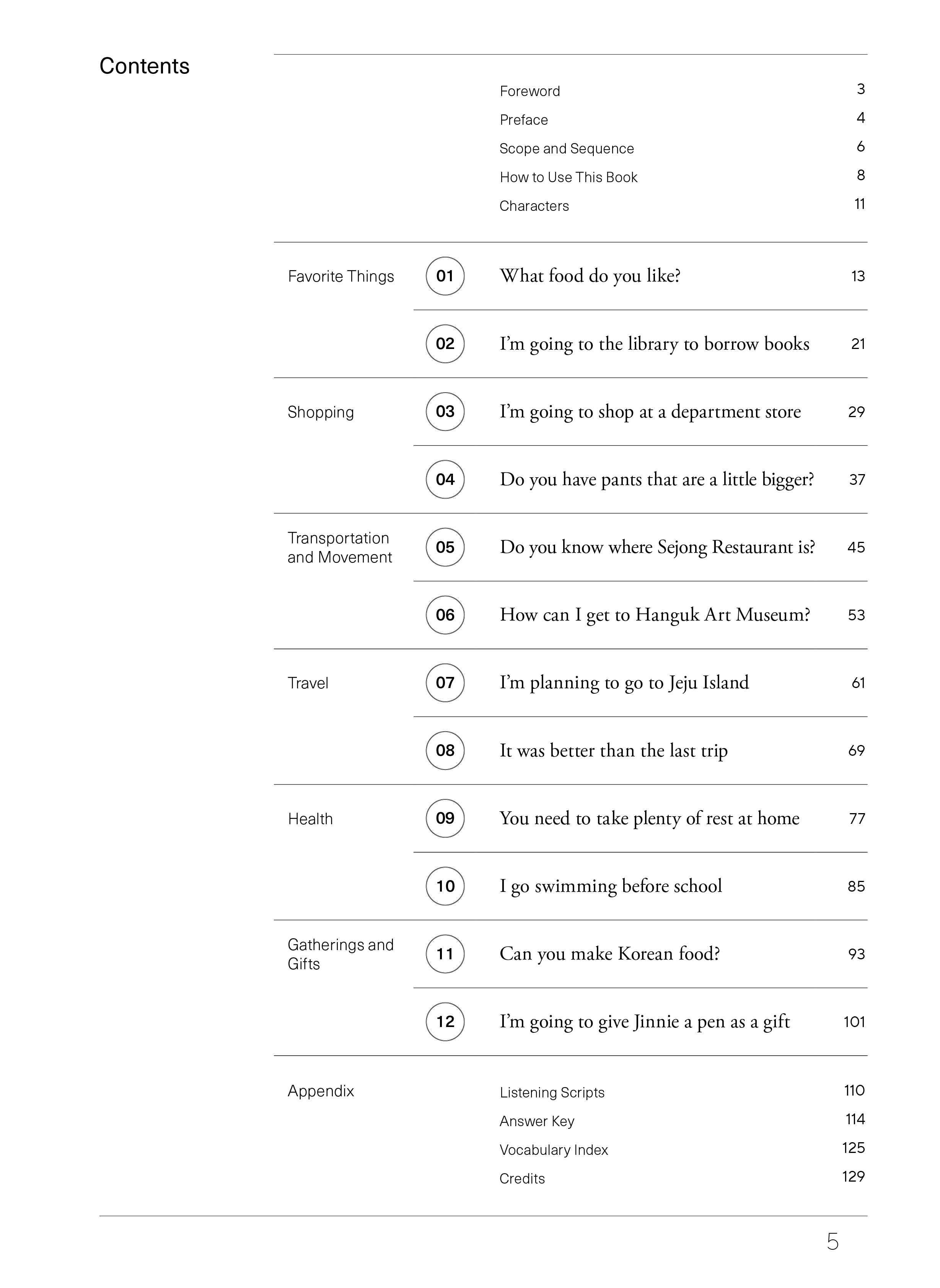Open the Foreword entry
Viewport: 940px width, 1288px height.
pos(530,91)
